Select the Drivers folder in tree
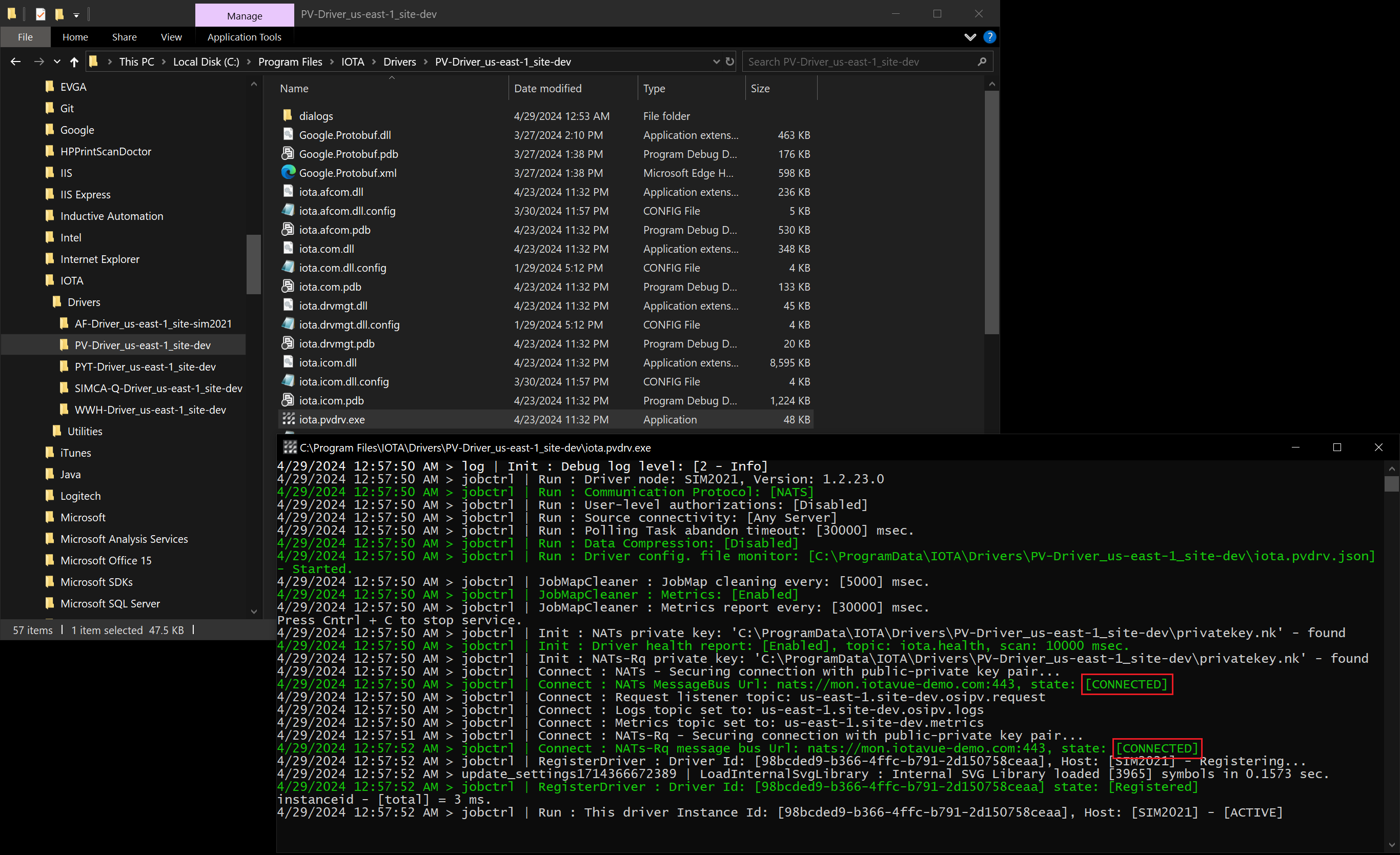Image resolution: width=1400 pixels, height=855 pixels. (84, 302)
